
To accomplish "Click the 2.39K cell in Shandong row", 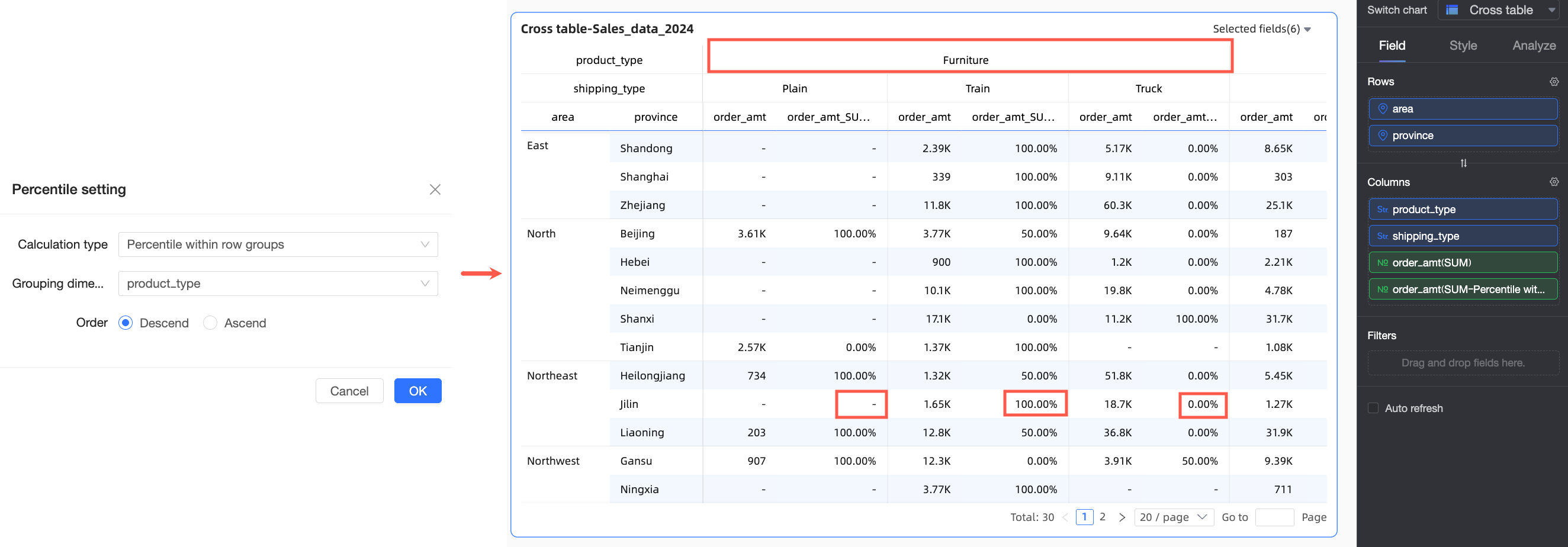I will click(936, 149).
